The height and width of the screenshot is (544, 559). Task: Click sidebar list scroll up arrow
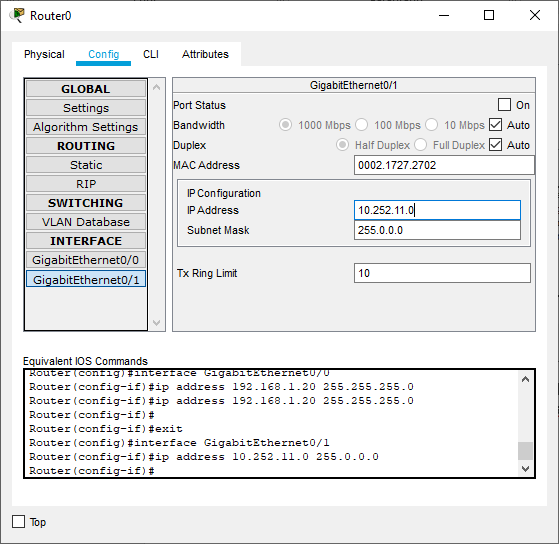pyautogui.click(x=156, y=87)
